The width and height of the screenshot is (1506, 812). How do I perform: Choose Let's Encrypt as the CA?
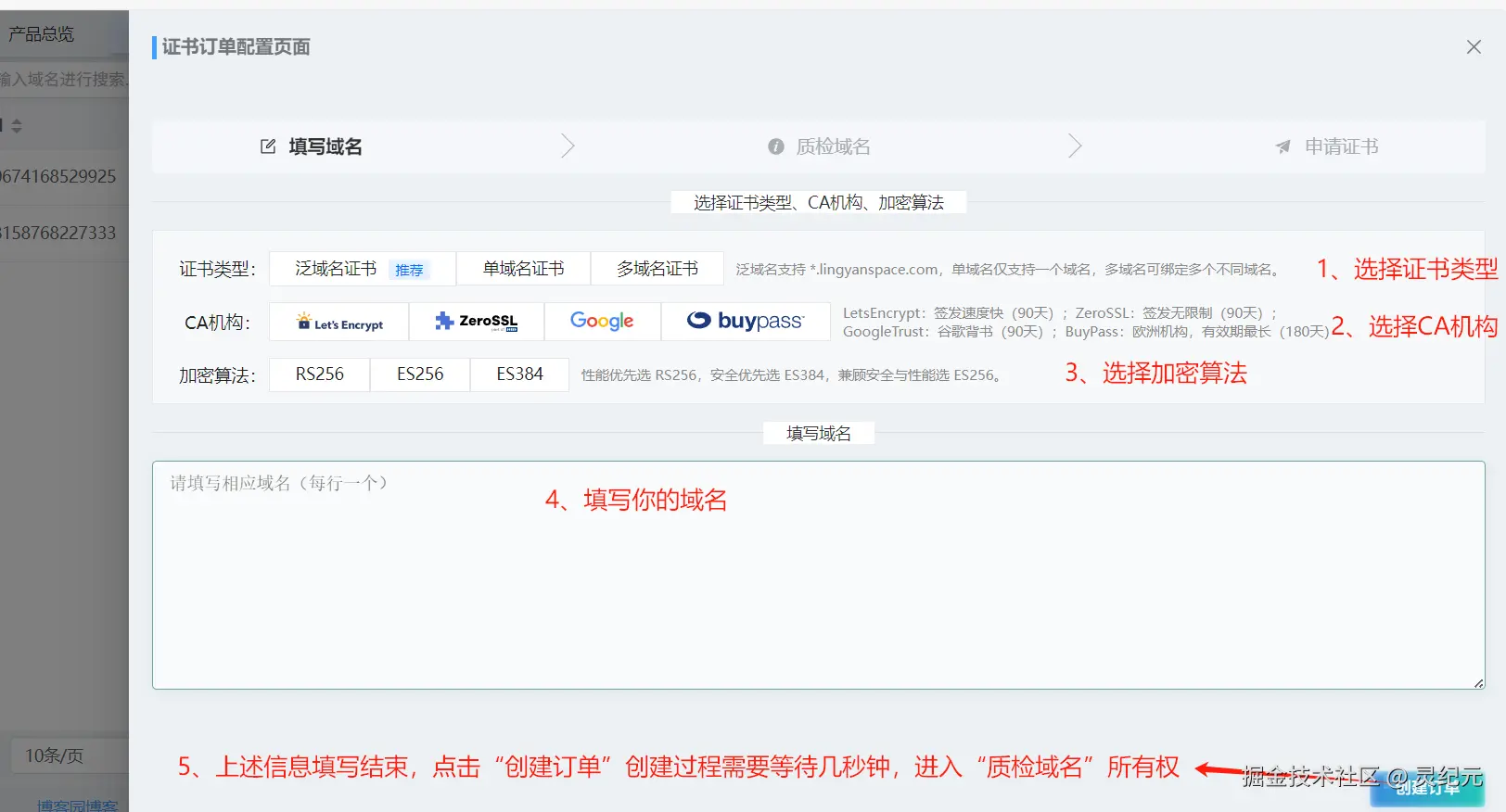tap(339, 322)
